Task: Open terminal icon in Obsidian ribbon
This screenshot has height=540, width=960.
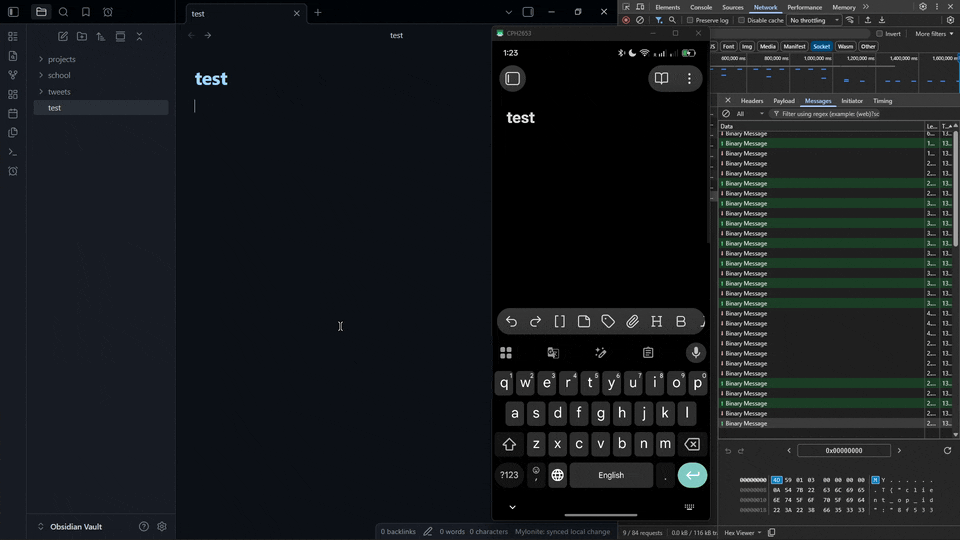Action: (13, 152)
